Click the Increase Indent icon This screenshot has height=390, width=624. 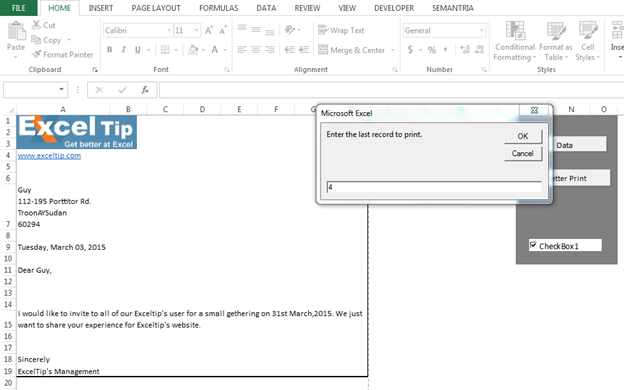tap(304, 50)
